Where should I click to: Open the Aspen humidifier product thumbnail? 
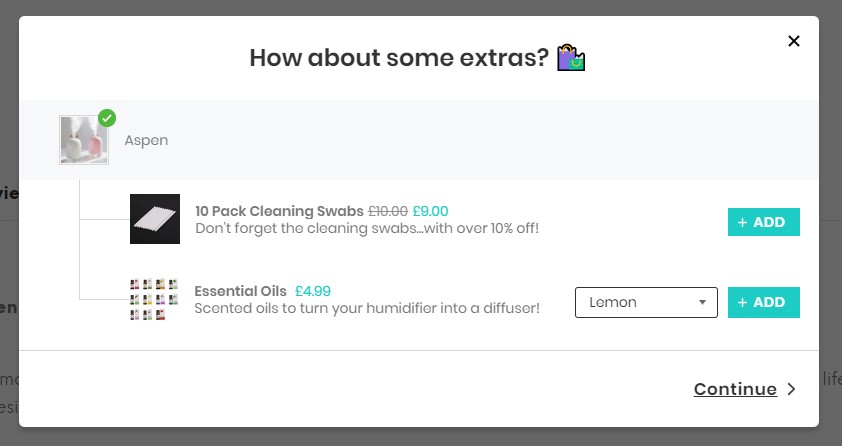tap(84, 140)
